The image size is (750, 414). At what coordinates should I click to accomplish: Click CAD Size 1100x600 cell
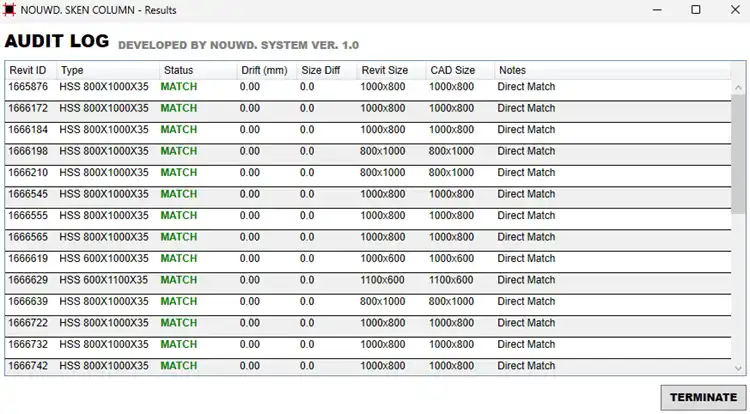(x=451, y=280)
